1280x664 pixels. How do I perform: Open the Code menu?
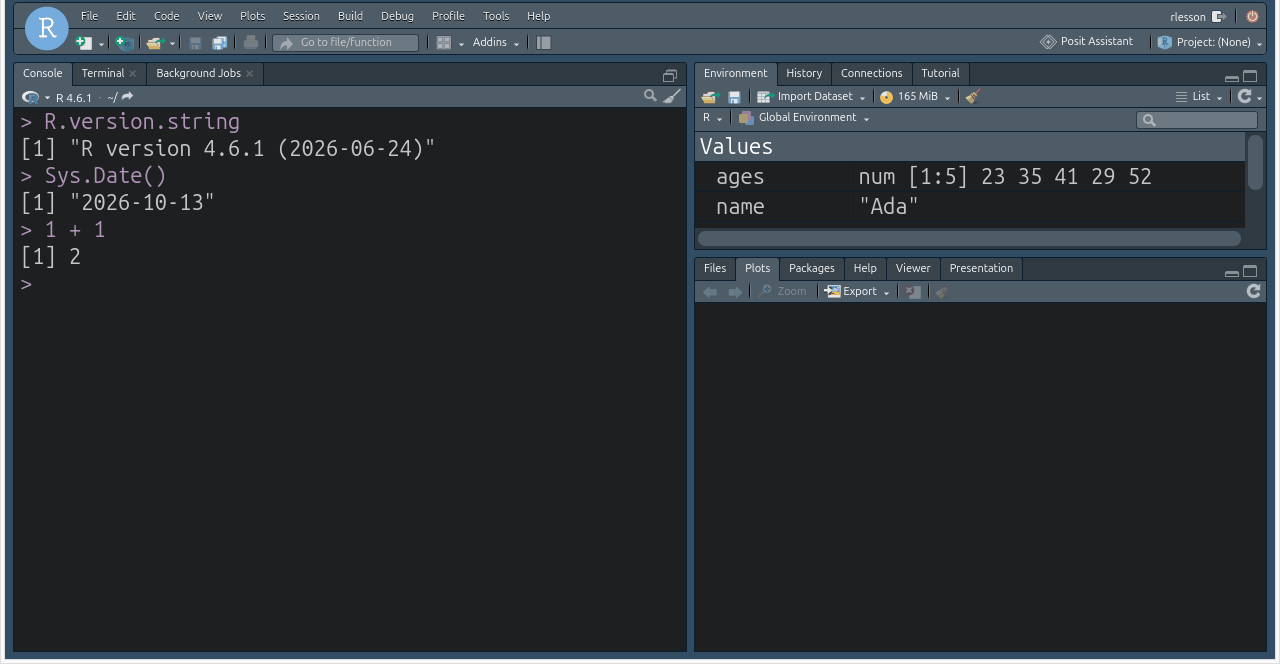coord(167,16)
